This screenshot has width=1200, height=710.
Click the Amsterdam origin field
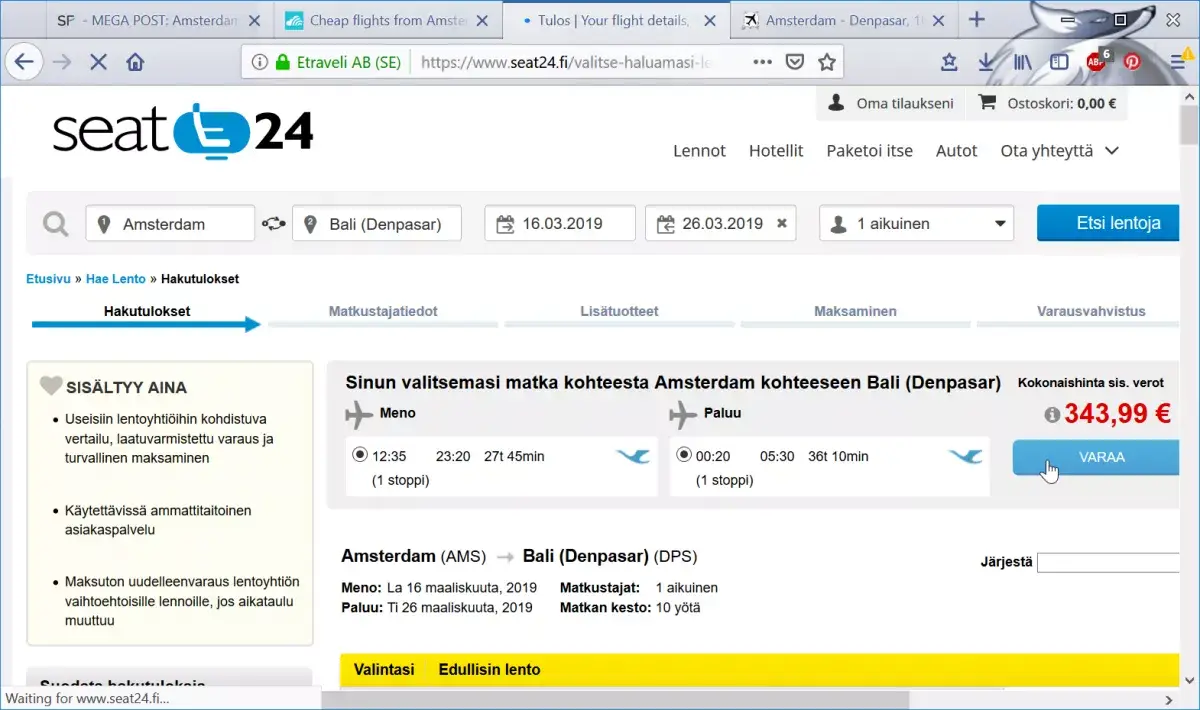click(171, 224)
